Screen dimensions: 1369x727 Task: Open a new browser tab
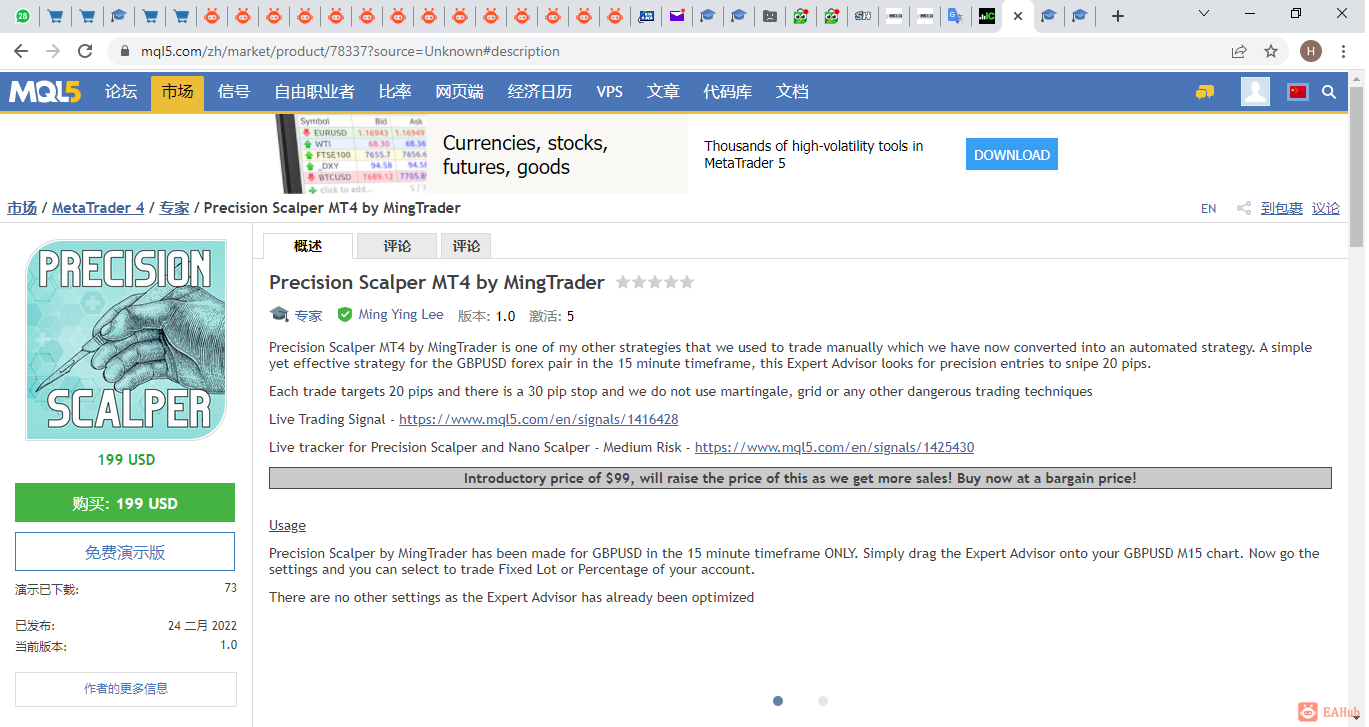(x=1118, y=16)
